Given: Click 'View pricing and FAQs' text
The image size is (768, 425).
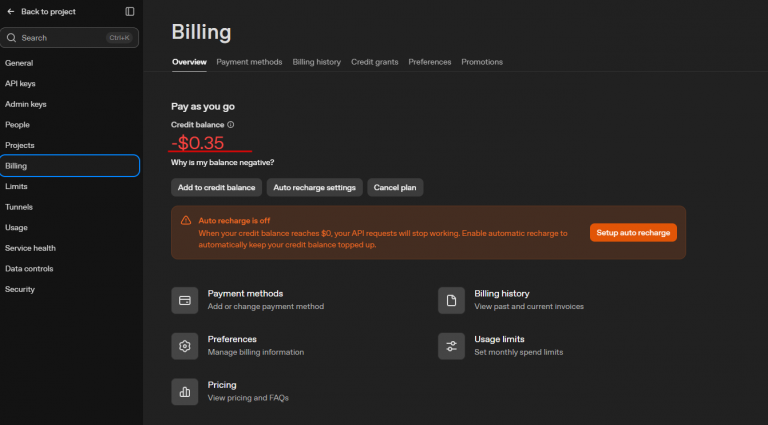Looking at the screenshot, I should [x=248, y=398].
